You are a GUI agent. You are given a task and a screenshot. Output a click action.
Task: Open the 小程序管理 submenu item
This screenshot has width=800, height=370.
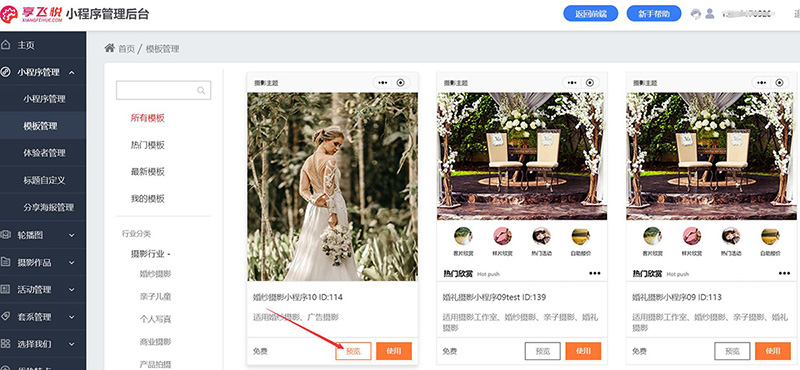coord(43,98)
